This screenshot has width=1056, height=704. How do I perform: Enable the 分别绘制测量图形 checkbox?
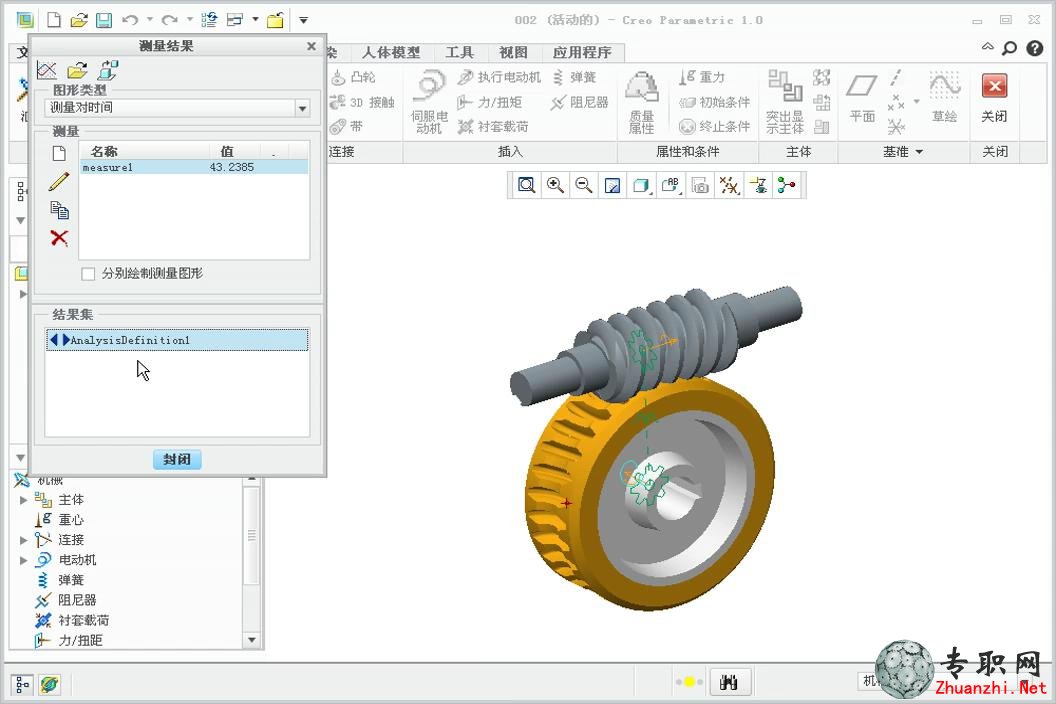click(x=88, y=274)
